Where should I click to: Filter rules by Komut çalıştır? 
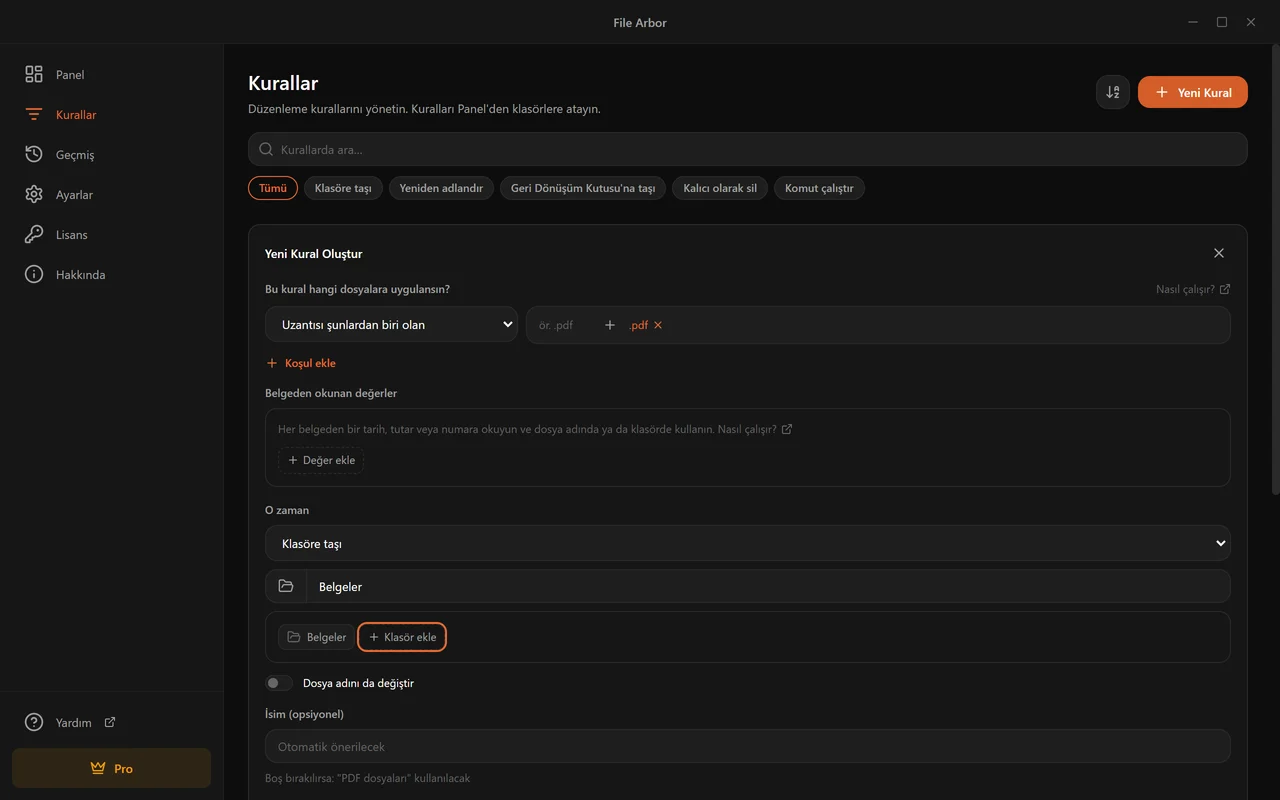tap(819, 188)
